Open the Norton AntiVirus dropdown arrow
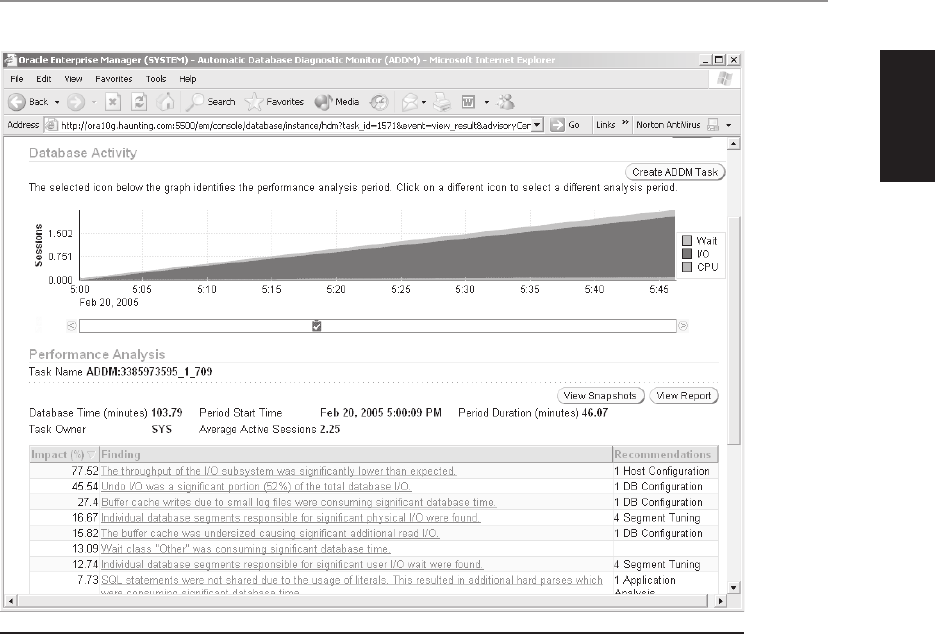The image size is (935, 634). click(x=728, y=125)
